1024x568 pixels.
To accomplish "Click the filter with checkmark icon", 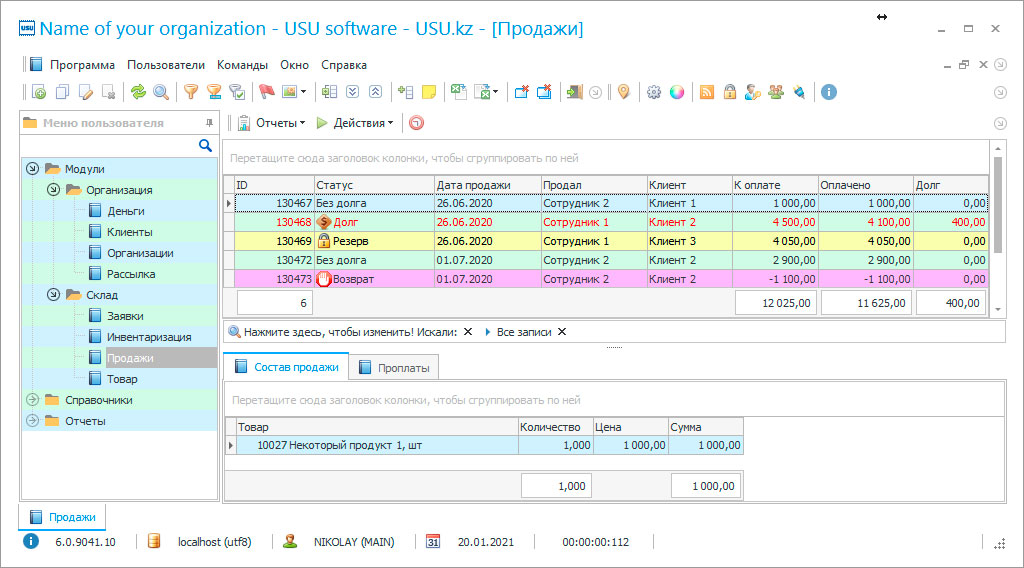I will [x=238, y=92].
